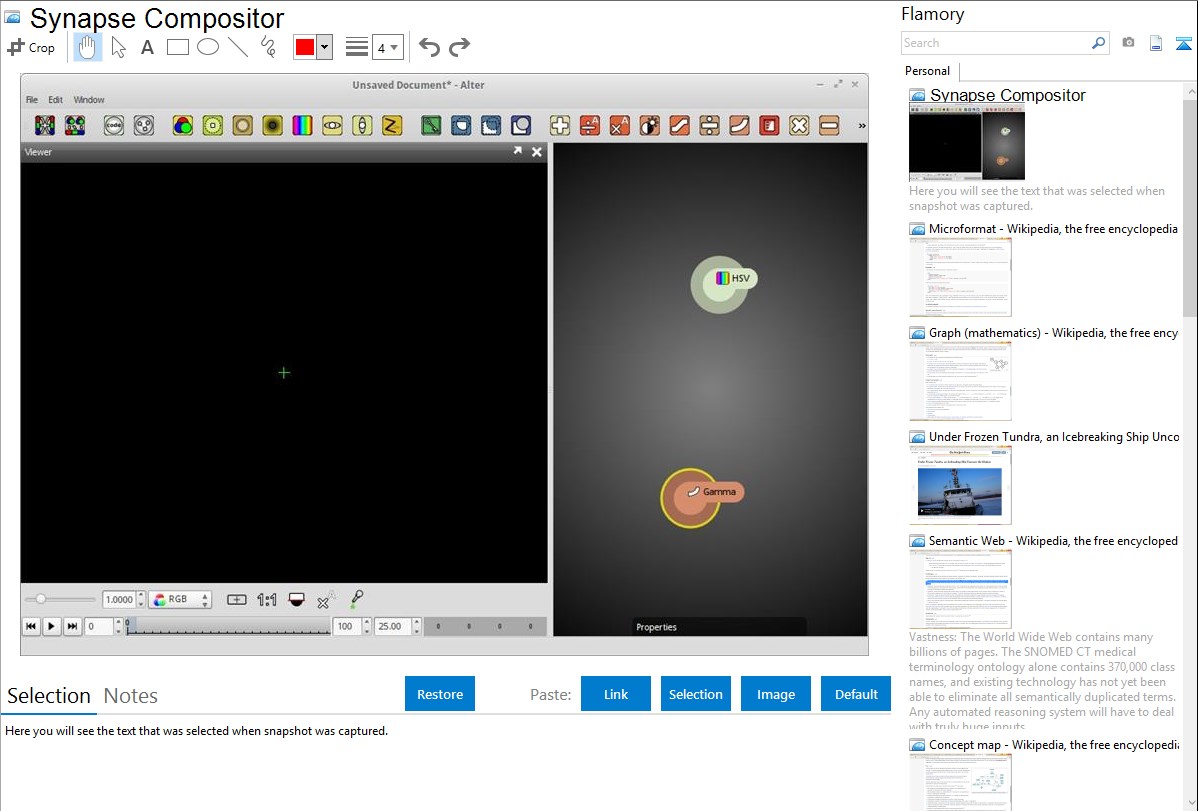Expand the Properties panel

coord(719,627)
